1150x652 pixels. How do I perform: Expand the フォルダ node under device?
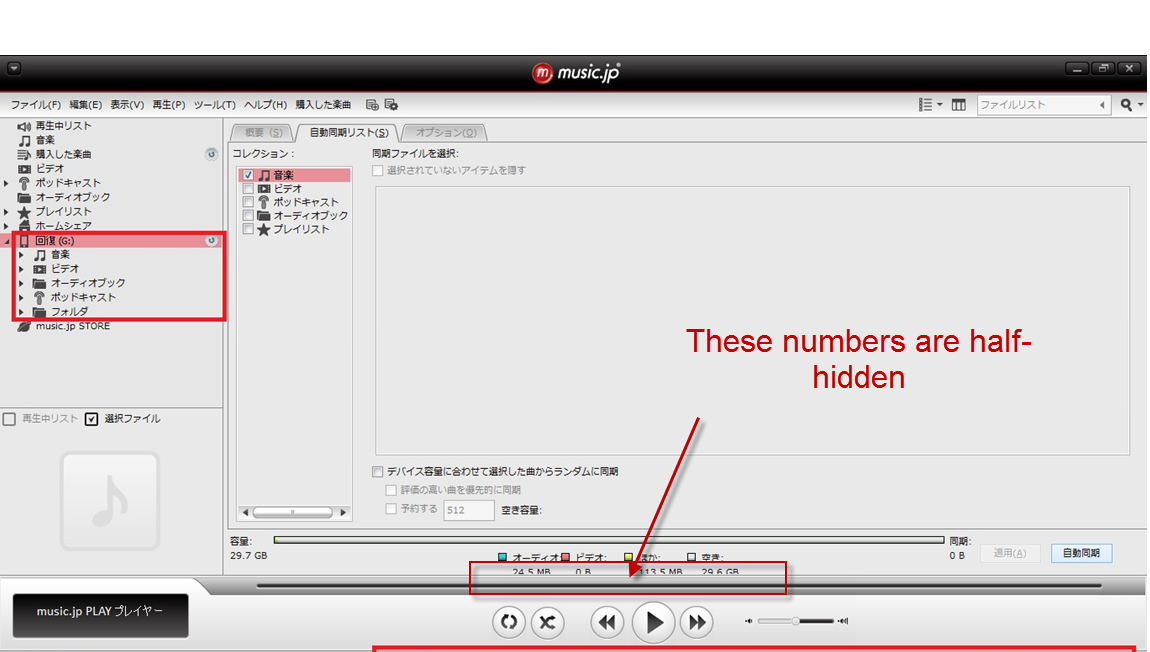[21, 312]
